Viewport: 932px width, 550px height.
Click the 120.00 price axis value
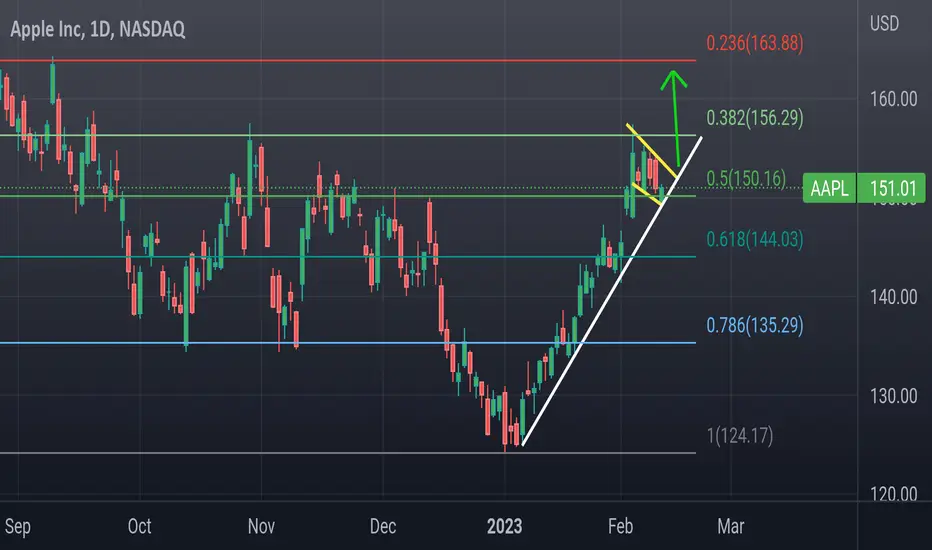[x=893, y=494]
